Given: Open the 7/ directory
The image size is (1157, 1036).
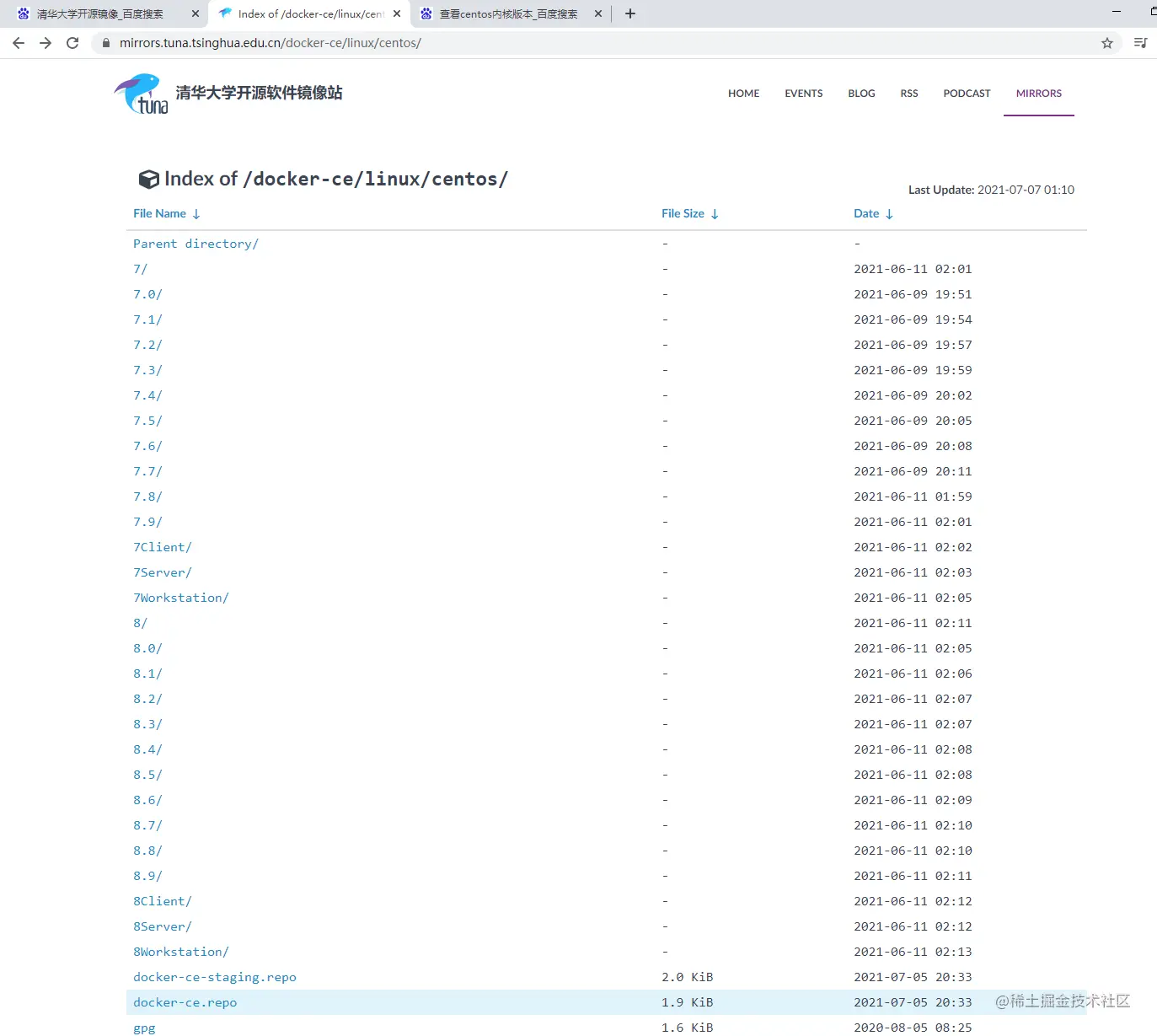Looking at the screenshot, I should click(x=140, y=269).
